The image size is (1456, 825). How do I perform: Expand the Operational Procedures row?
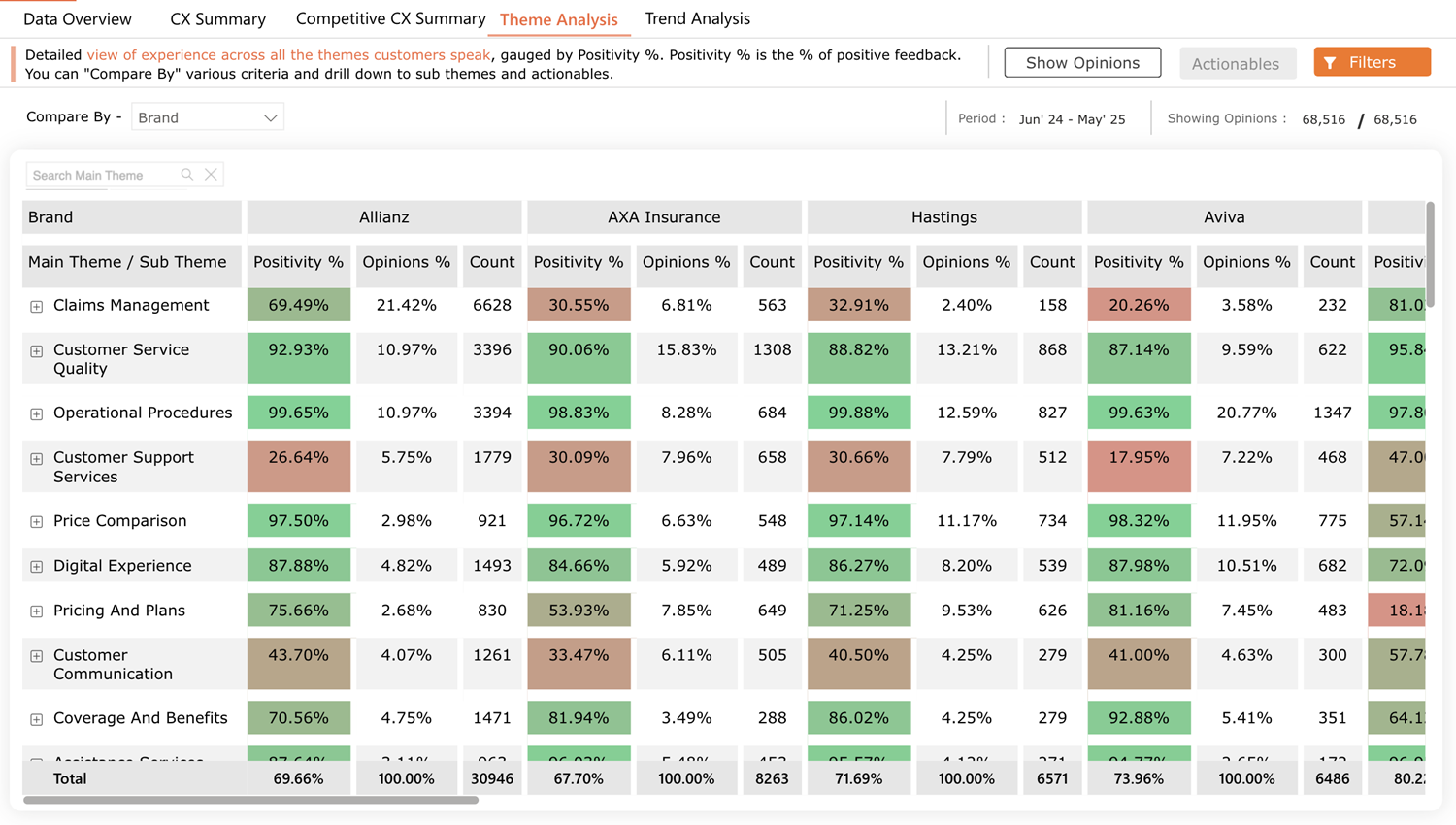tap(36, 414)
